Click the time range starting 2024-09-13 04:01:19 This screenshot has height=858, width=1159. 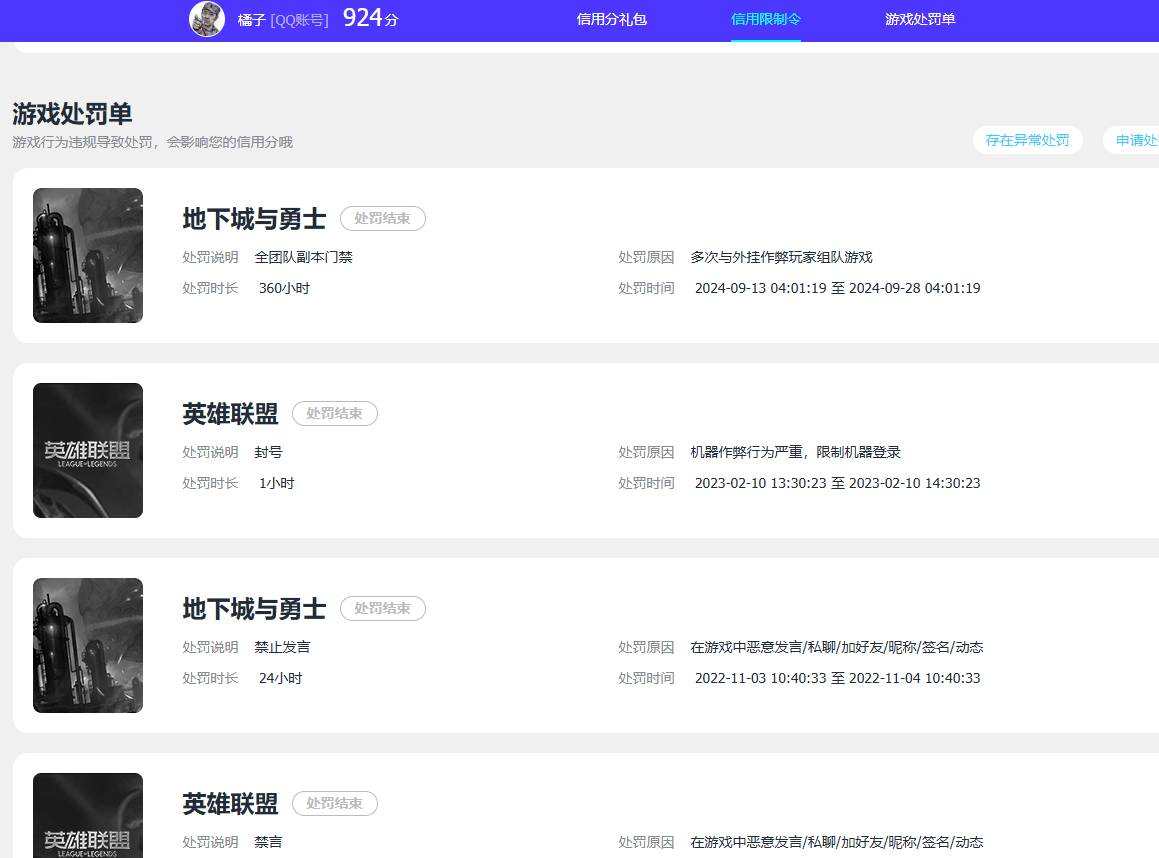[x=837, y=288]
